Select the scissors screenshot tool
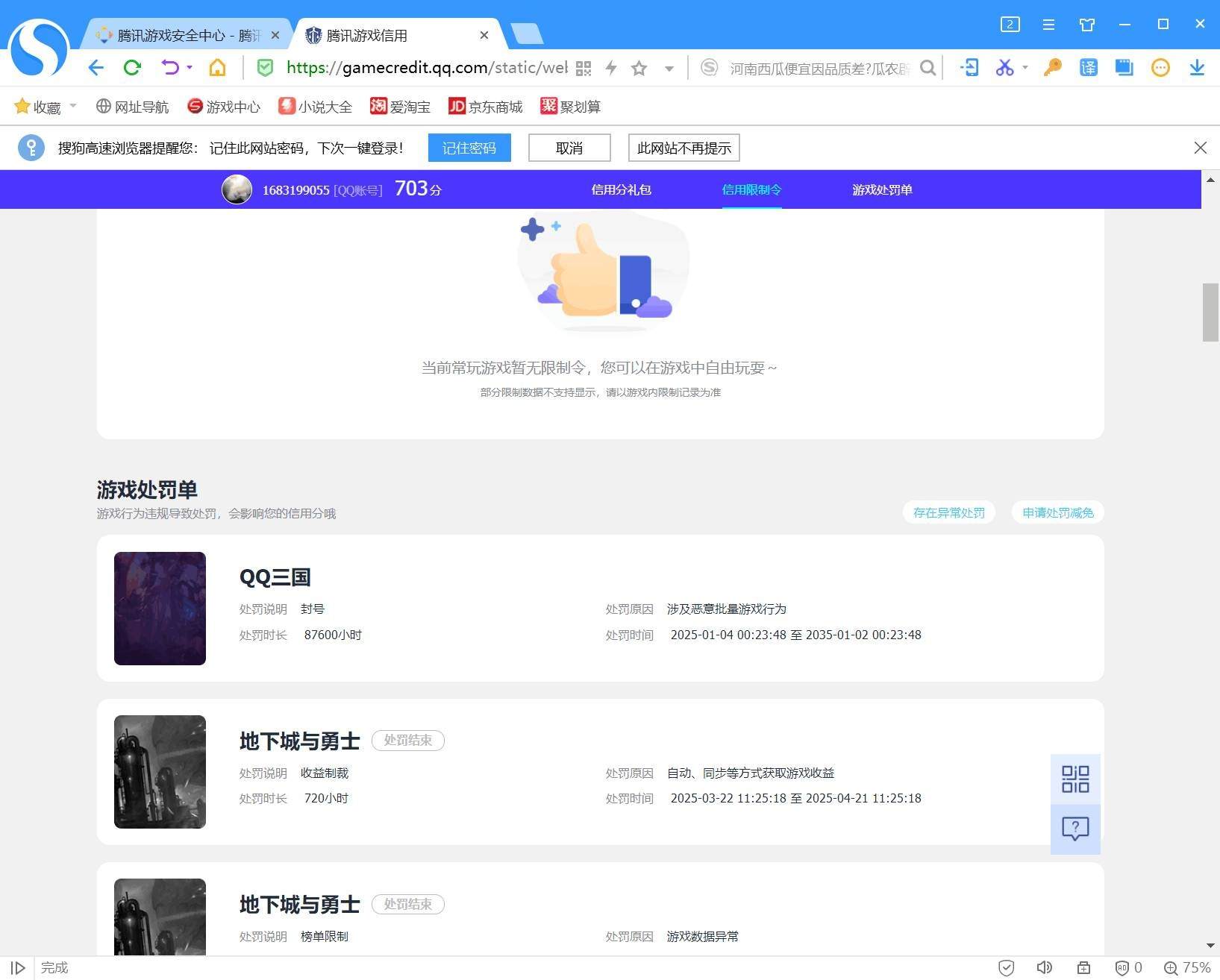The height and width of the screenshot is (980, 1220). pos(1004,68)
